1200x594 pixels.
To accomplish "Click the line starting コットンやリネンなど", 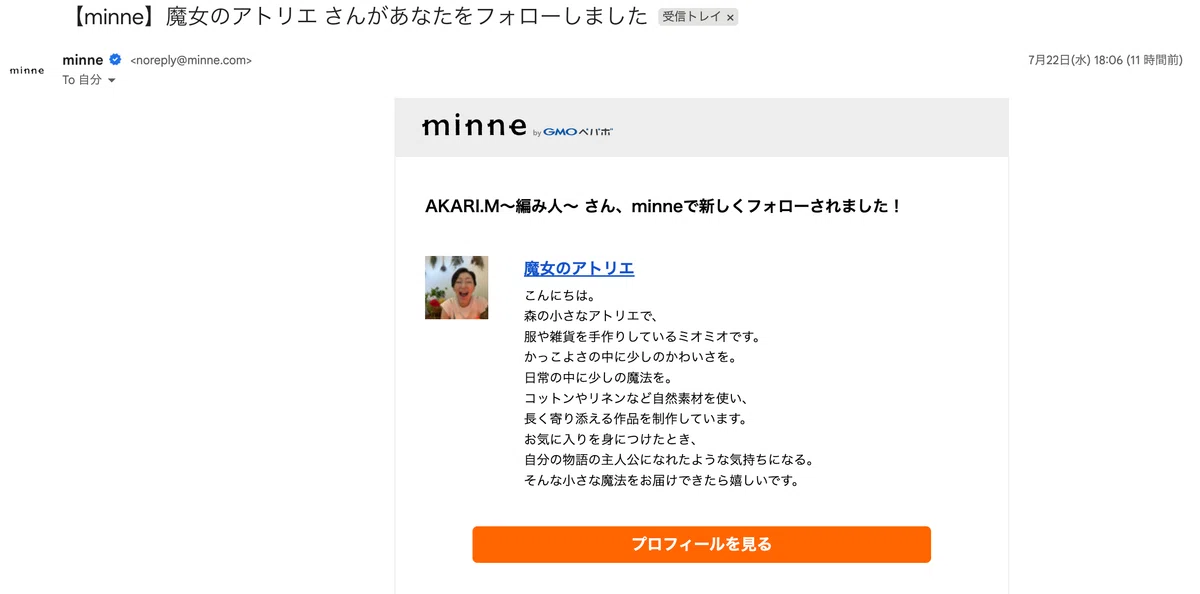I will click(x=636, y=398).
